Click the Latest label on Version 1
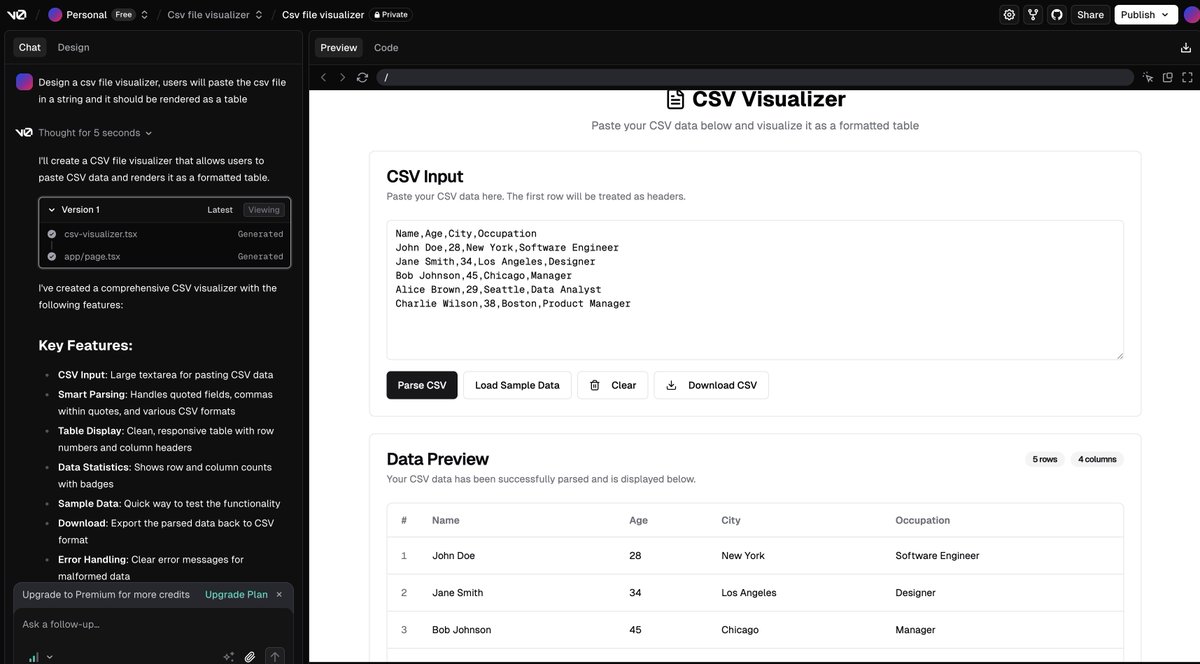1200x664 pixels. (220, 210)
